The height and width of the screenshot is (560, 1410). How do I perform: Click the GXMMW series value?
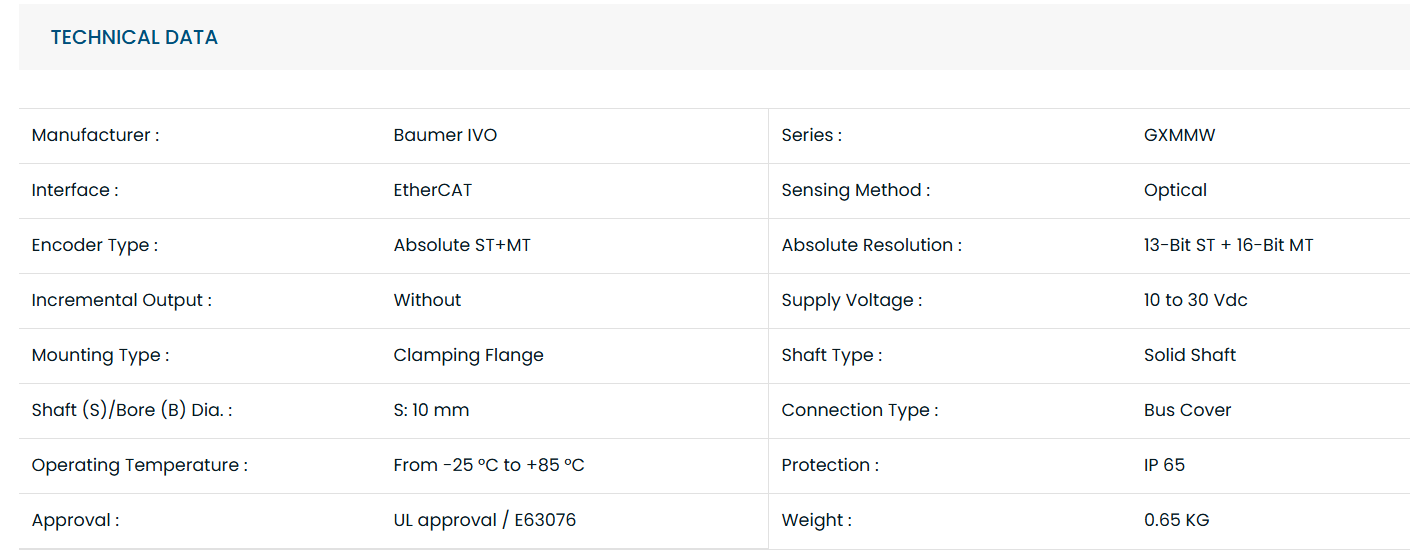1179,136
